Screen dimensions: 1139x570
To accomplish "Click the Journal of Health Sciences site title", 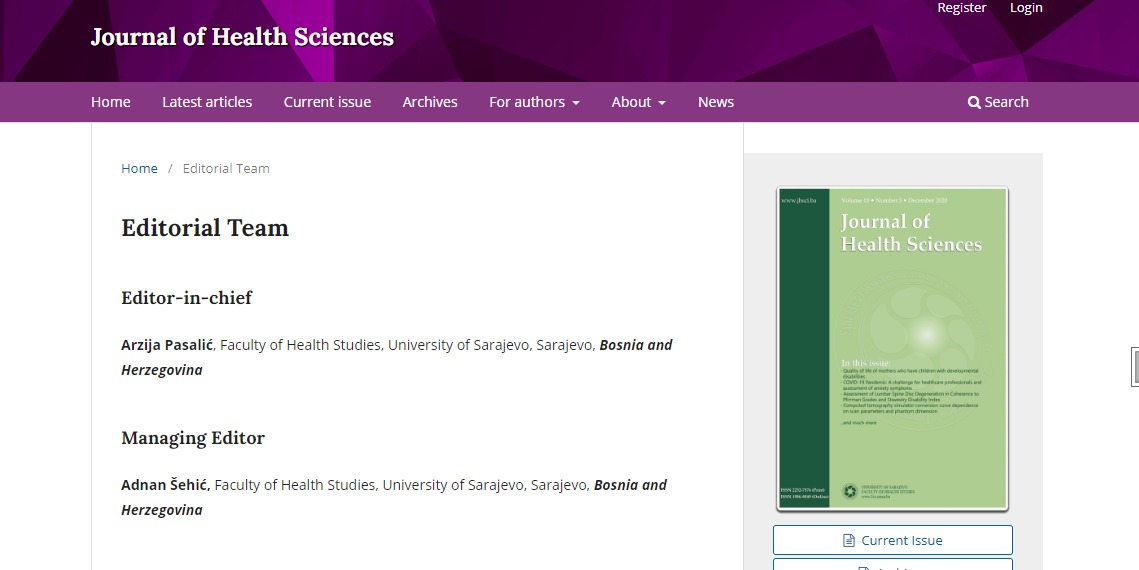I will click(x=242, y=37).
